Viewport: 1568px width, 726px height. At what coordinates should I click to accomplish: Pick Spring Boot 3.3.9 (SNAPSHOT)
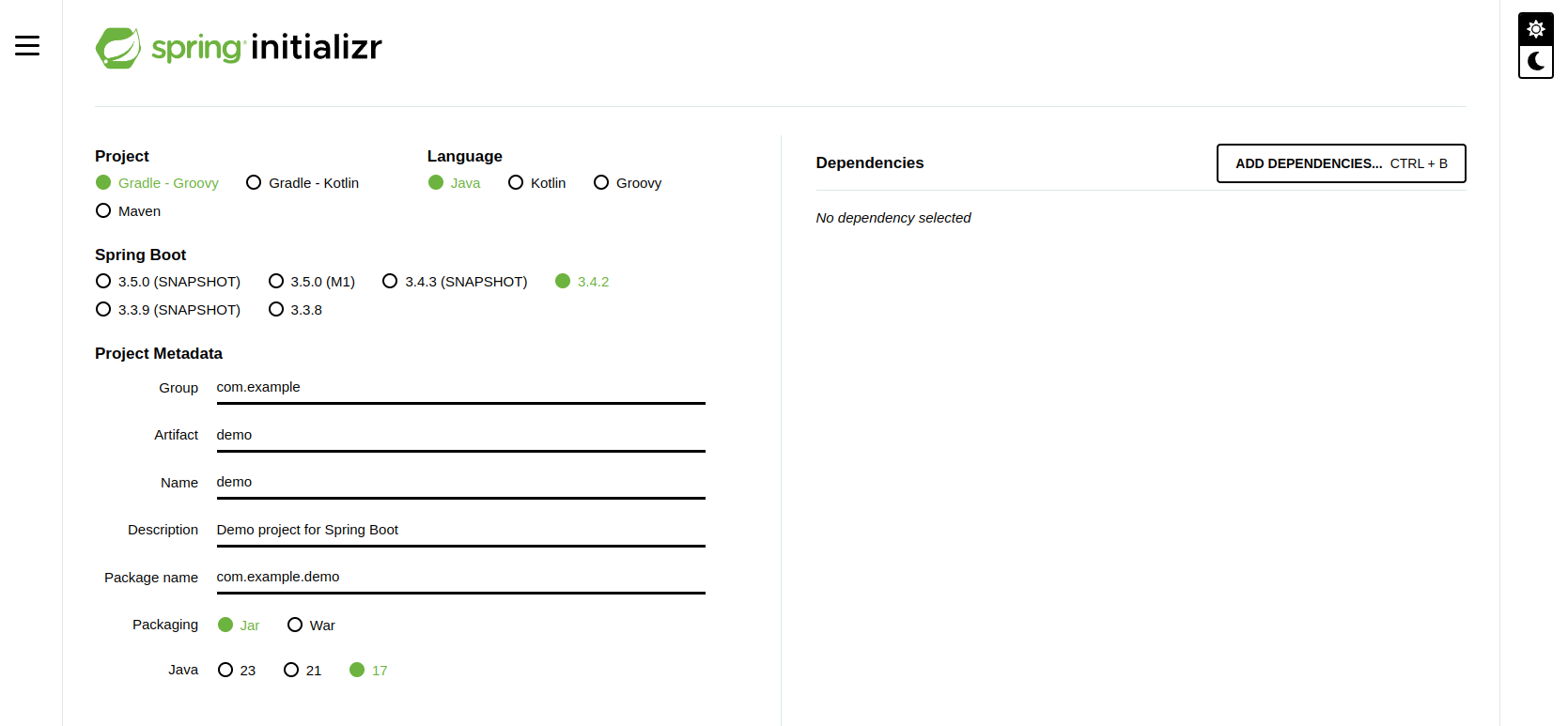coord(168,310)
